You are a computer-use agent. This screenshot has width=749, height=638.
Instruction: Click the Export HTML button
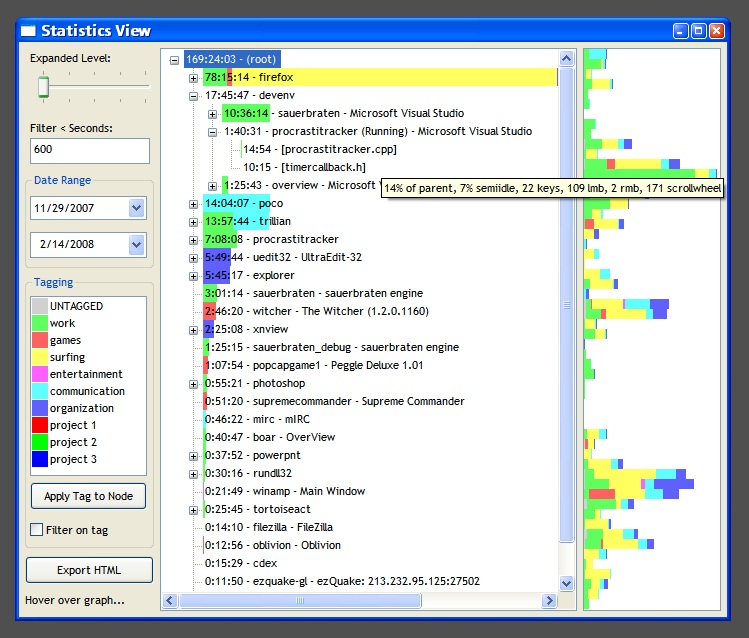[89, 570]
